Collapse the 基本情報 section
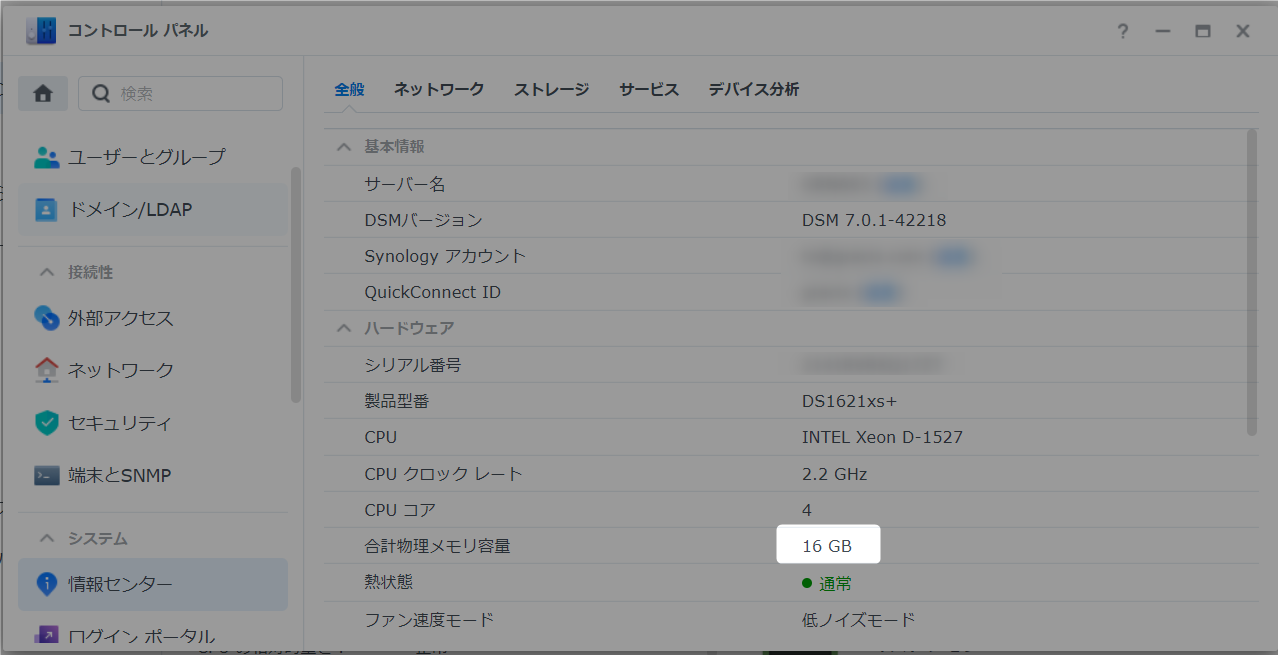Screen dimensions: 1278x655 tap(344, 146)
